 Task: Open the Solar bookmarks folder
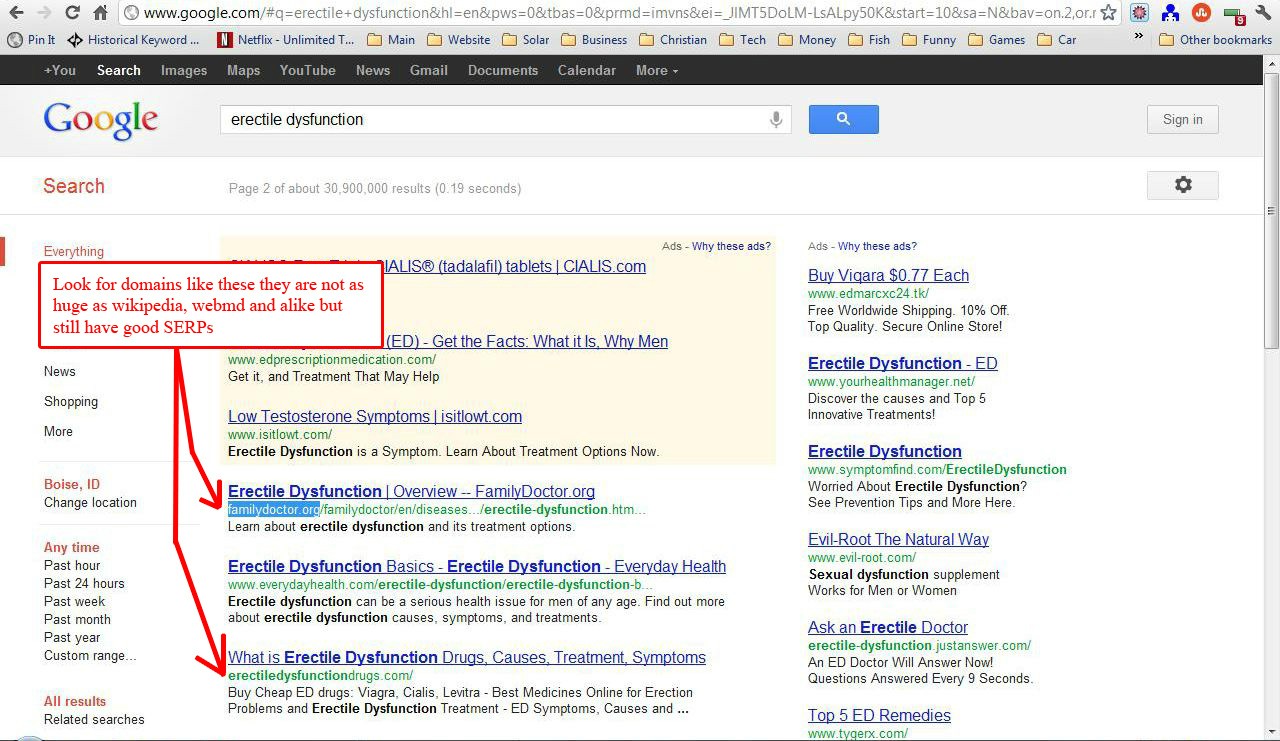(x=525, y=40)
